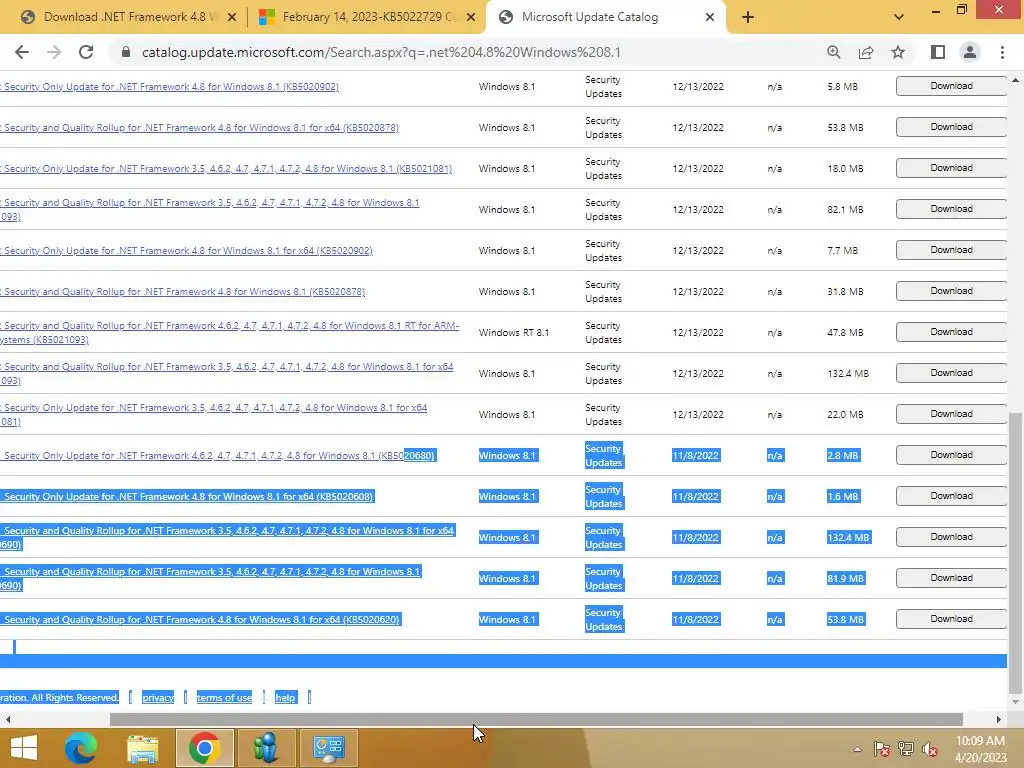Download the 7.7 MB x64 security update

tap(951, 250)
